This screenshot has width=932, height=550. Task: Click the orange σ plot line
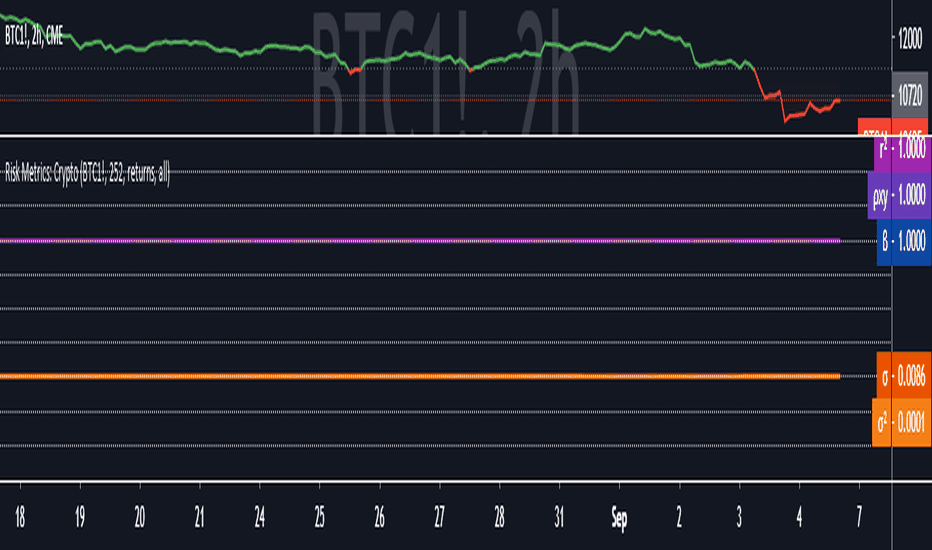tap(420, 376)
